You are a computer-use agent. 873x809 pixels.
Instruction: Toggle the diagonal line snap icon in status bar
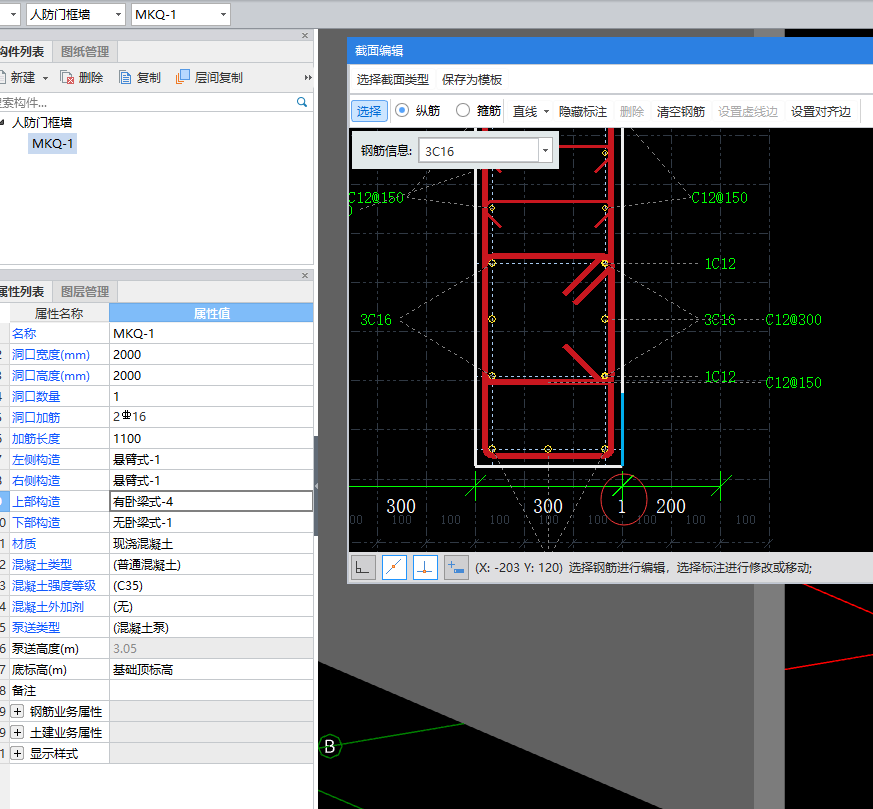(x=394, y=568)
